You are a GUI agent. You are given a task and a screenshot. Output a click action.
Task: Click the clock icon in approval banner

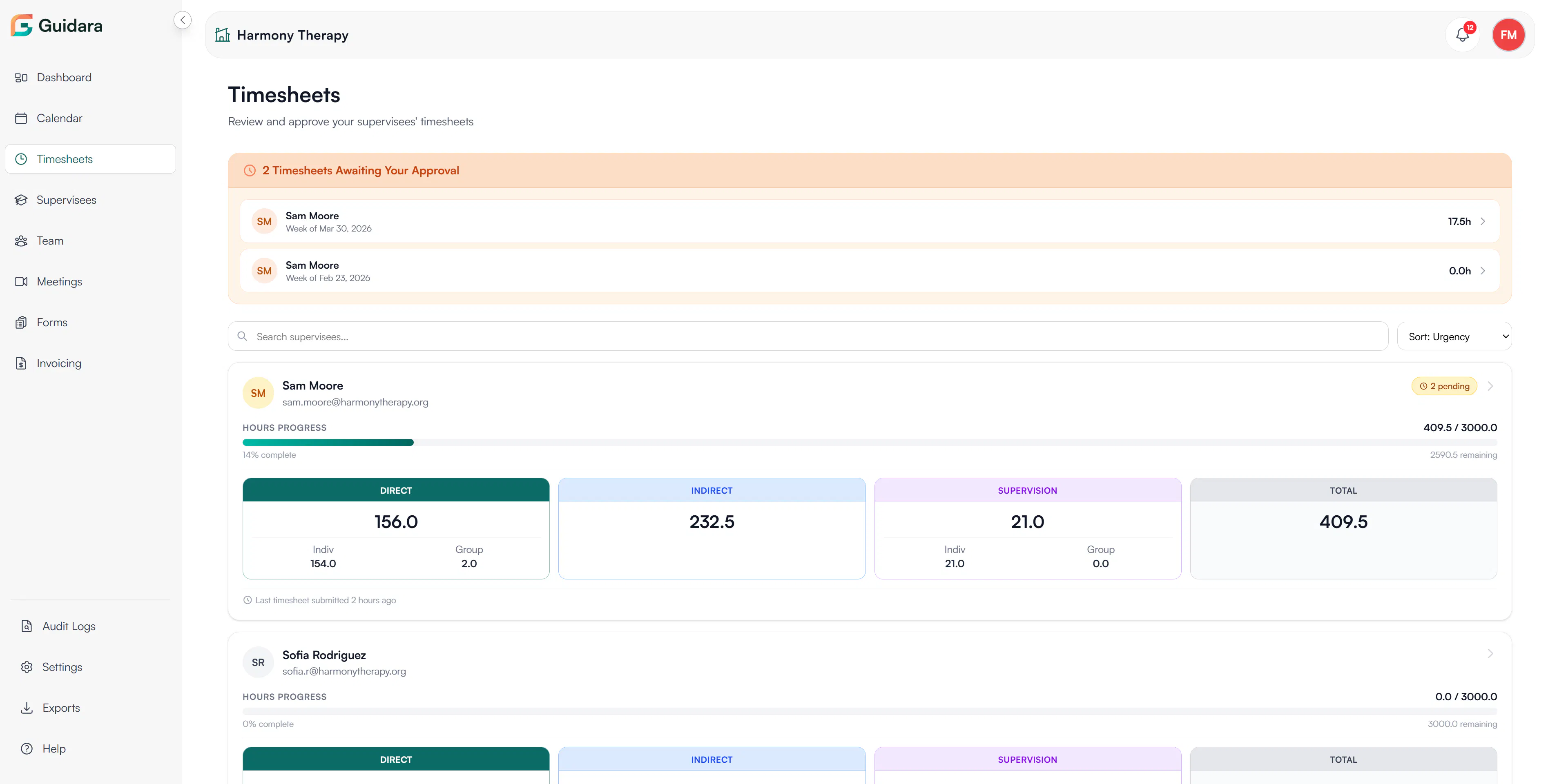pos(250,170)
